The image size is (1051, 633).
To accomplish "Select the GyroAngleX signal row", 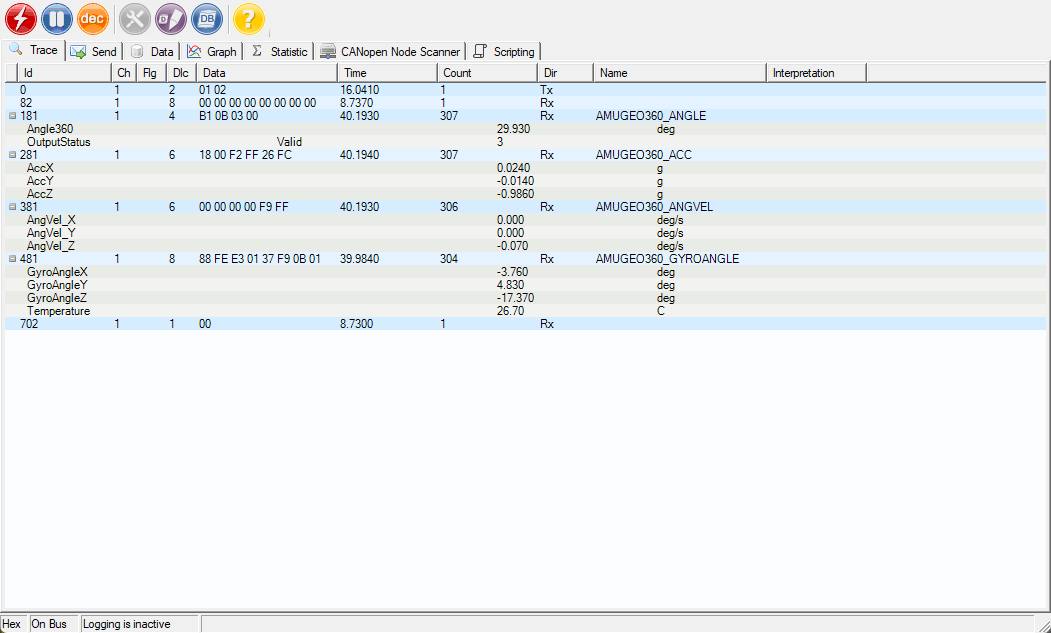I will [525, 272].
